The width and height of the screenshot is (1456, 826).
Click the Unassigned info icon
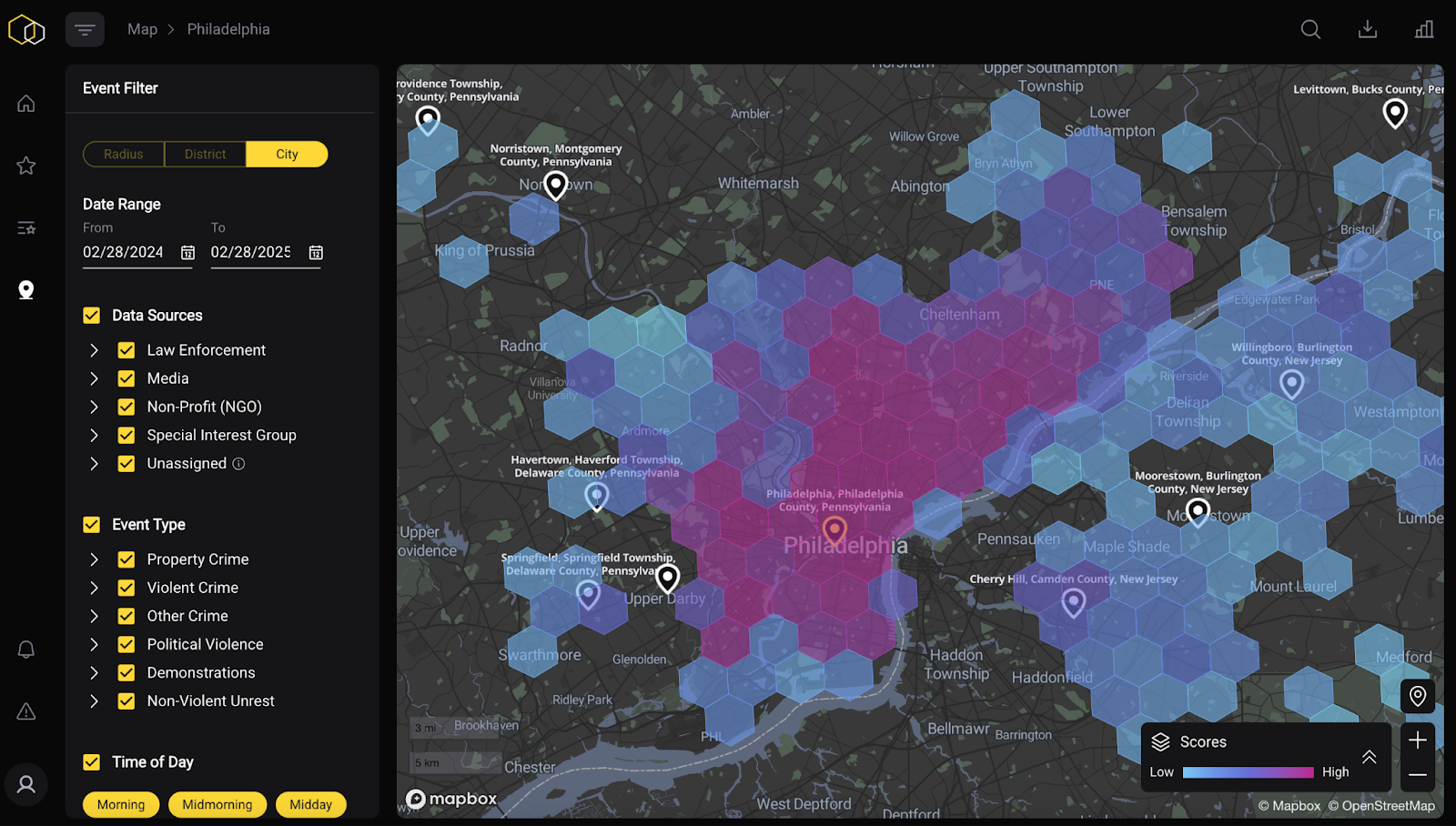(238, 464)
